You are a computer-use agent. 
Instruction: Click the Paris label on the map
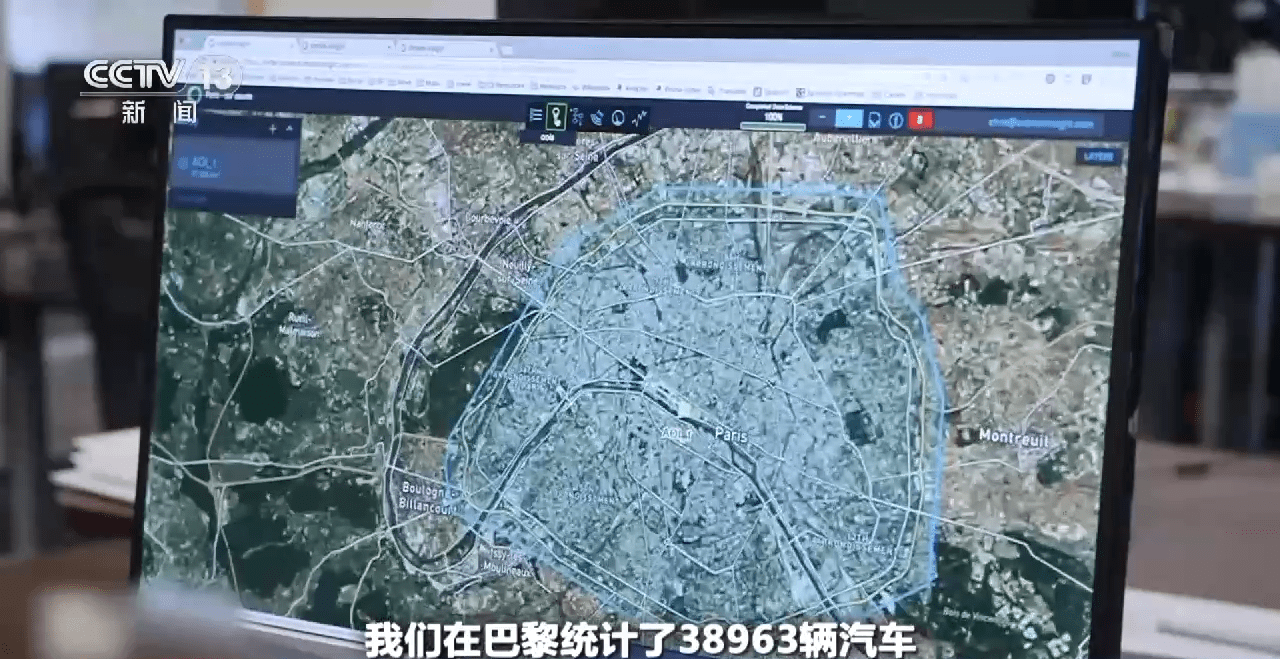[x=732, y=435]
